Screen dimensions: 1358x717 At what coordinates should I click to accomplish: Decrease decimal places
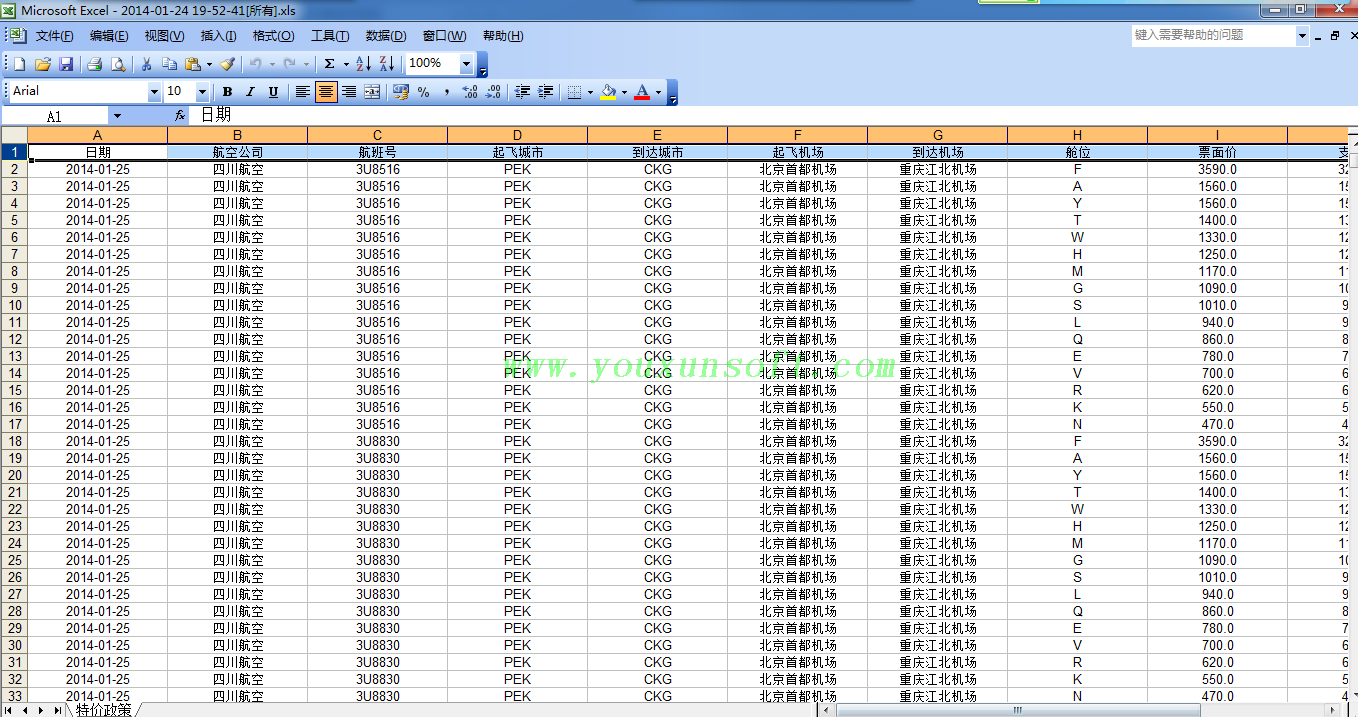[493, 92]
